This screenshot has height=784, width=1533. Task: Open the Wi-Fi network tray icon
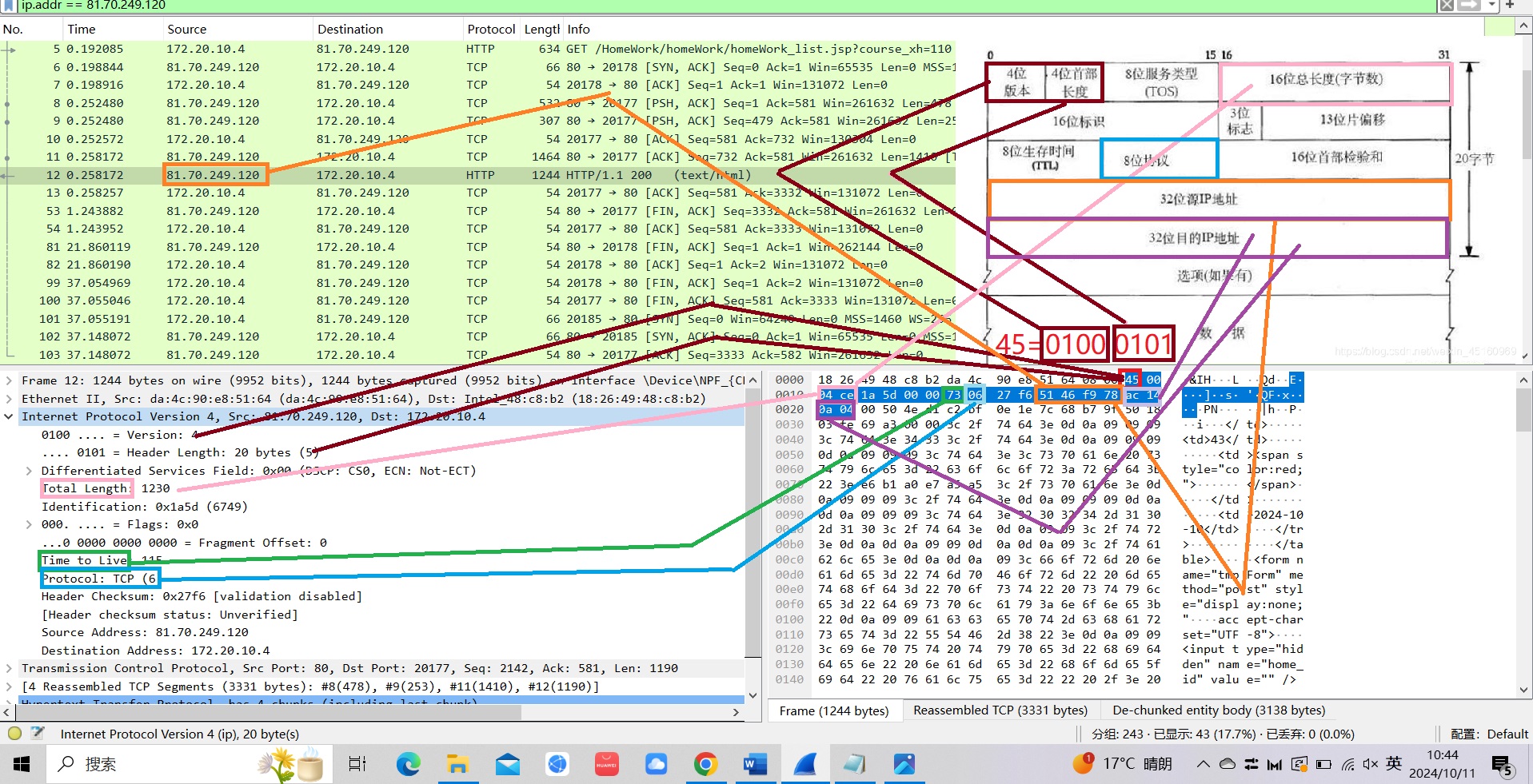1347,764
